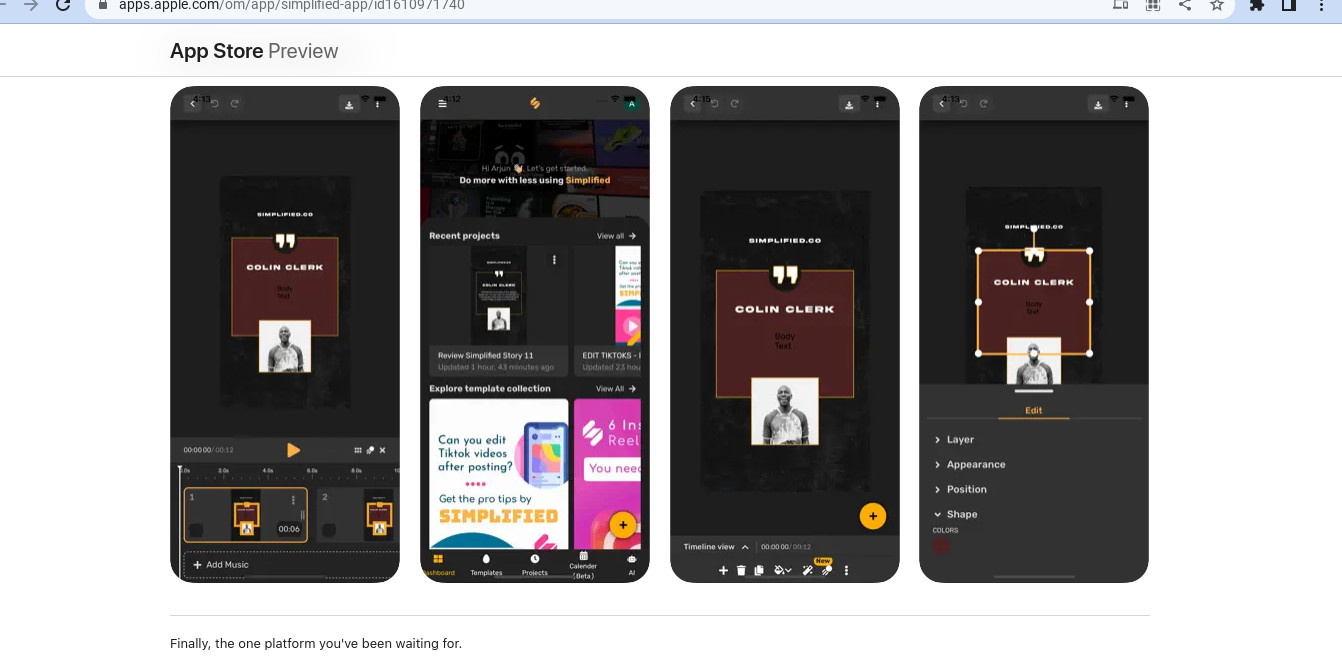Click the download icon in third phone screenshot

click(x=849, y=104)
